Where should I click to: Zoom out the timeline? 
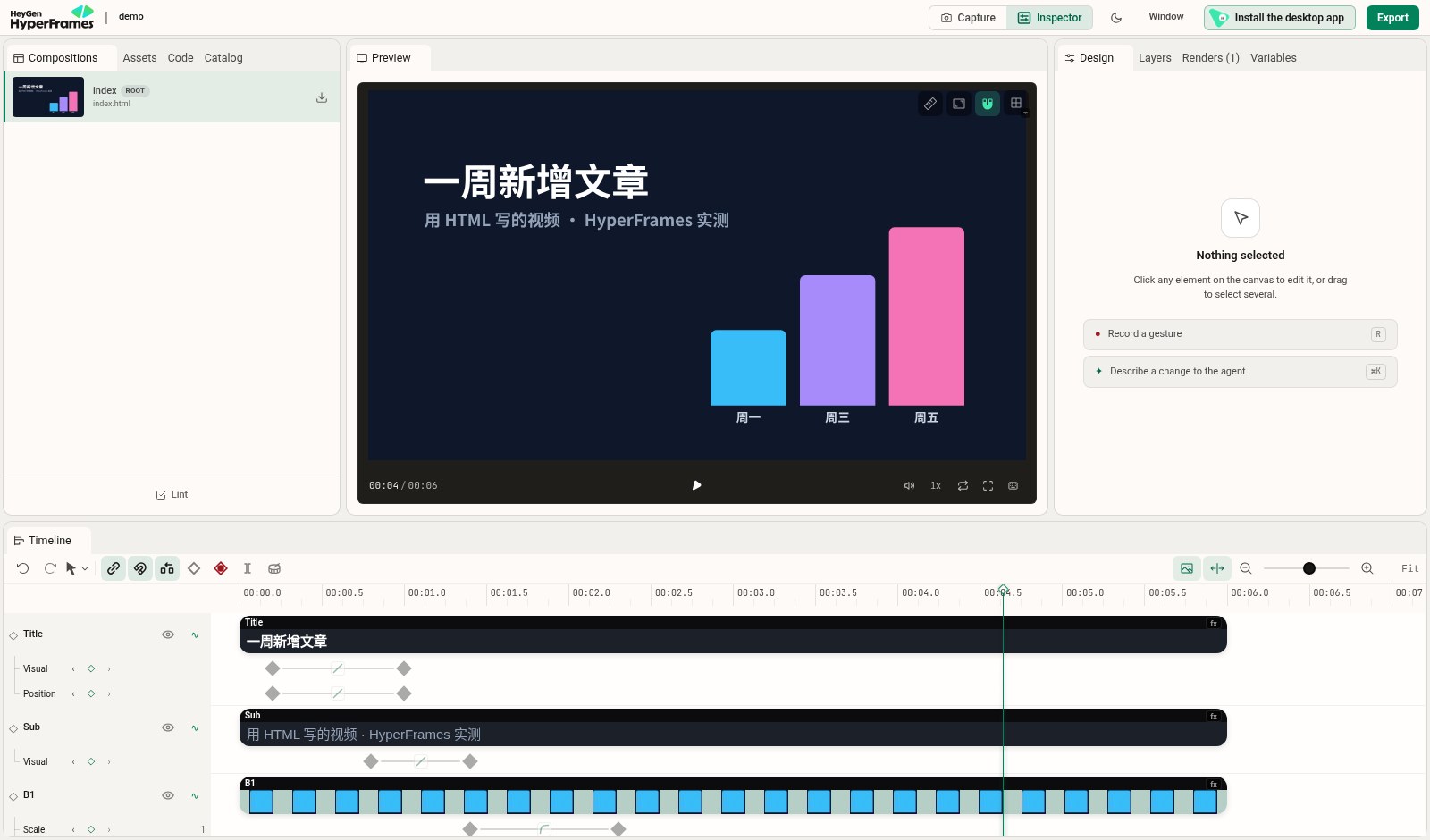point(1246,568)
